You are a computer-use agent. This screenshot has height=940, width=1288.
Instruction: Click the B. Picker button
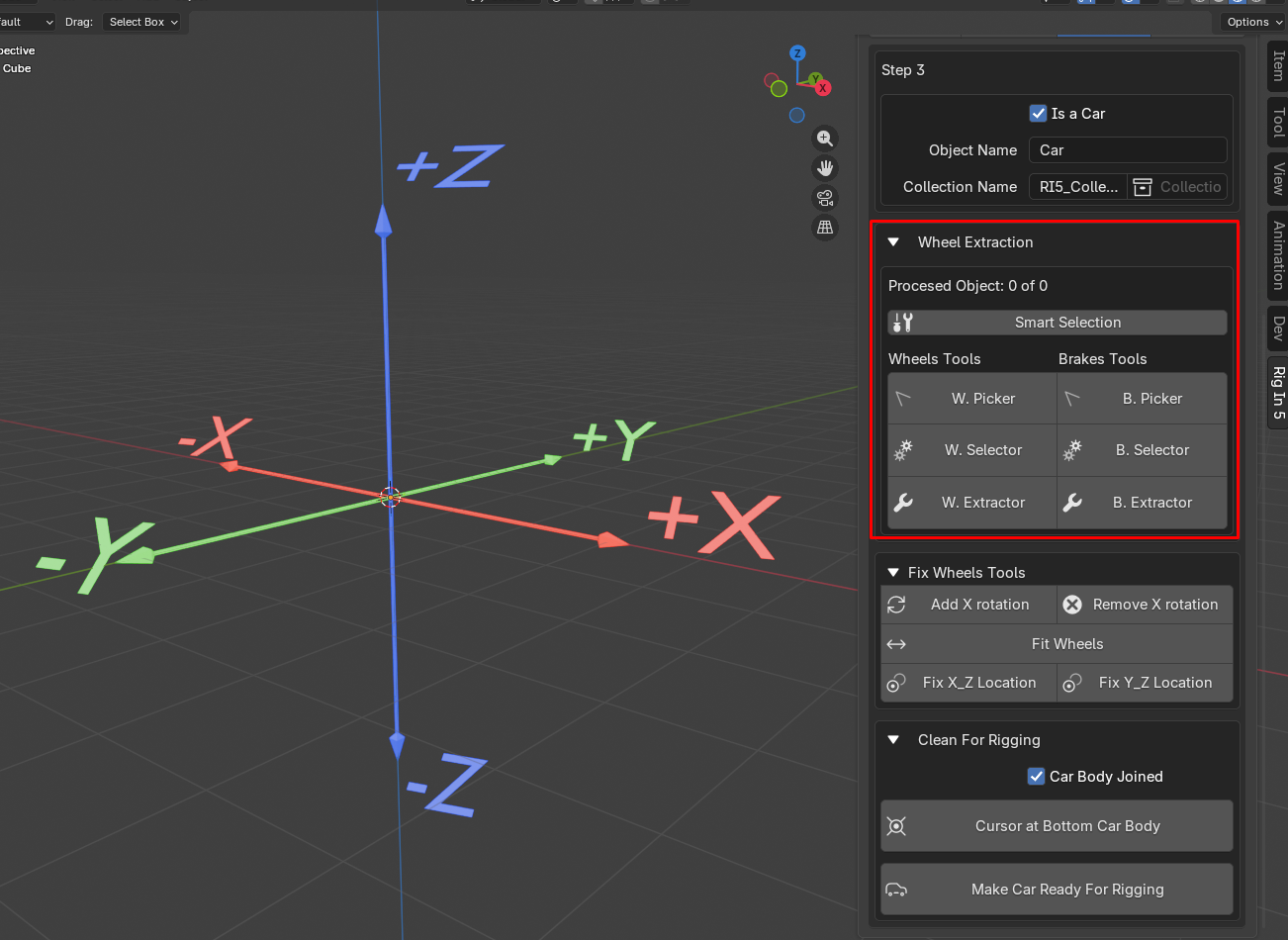(x=1143, y=399)
